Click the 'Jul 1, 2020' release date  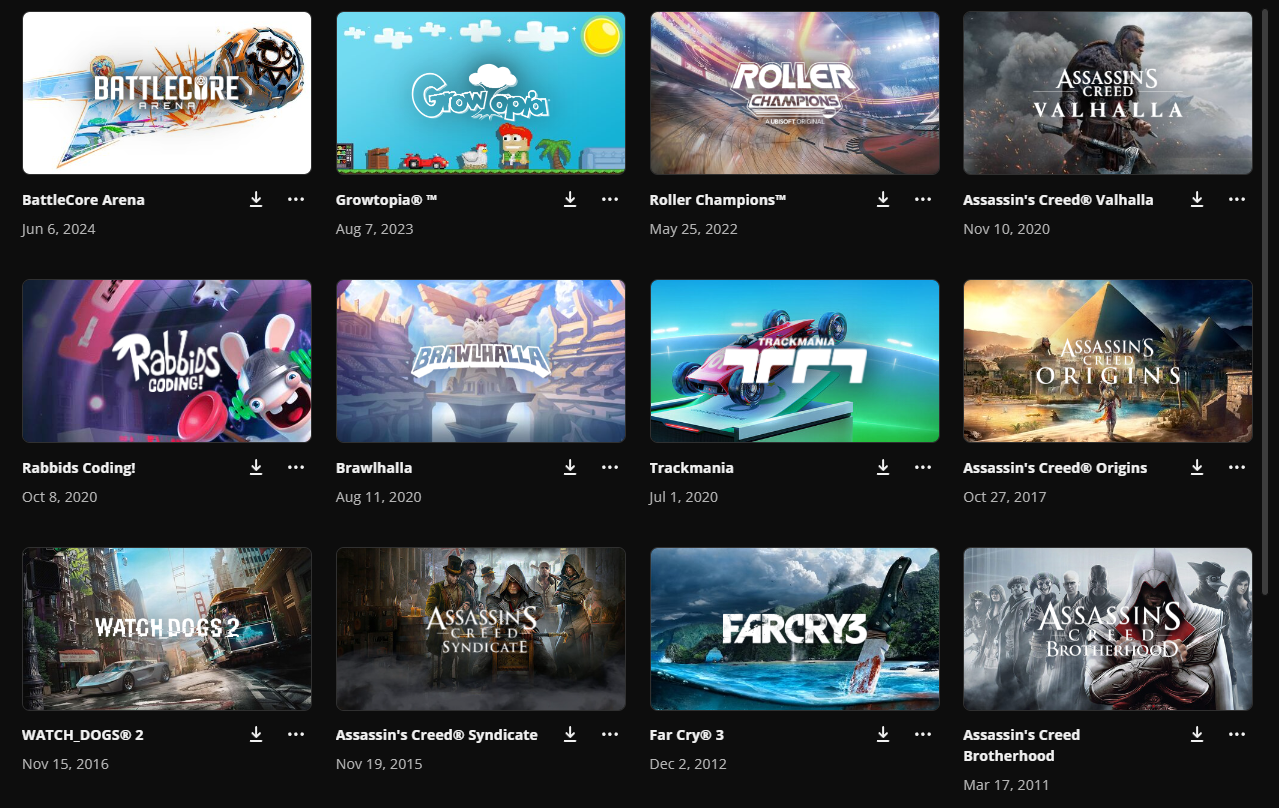point(684,497)
